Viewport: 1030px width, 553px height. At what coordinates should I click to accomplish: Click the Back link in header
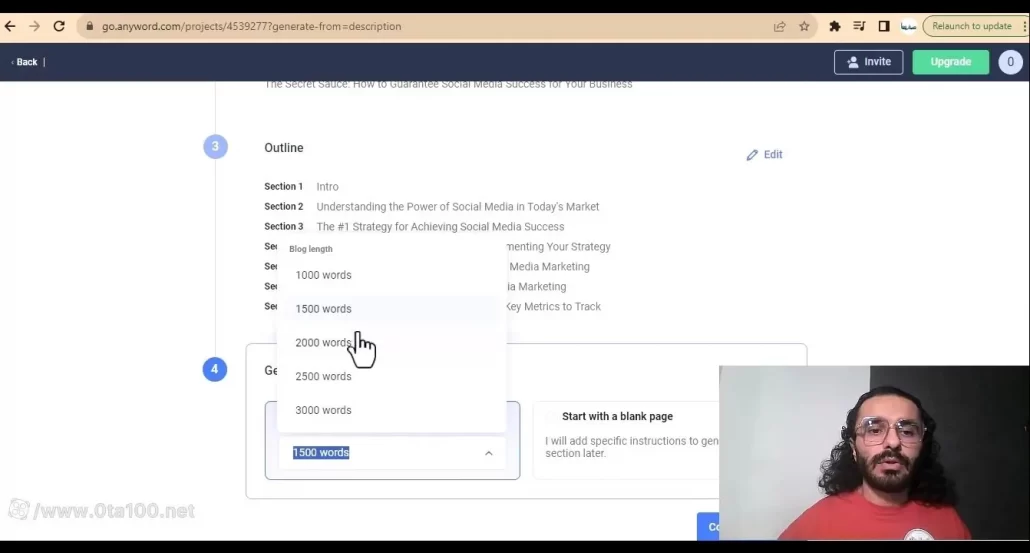(x=26, y=62)
